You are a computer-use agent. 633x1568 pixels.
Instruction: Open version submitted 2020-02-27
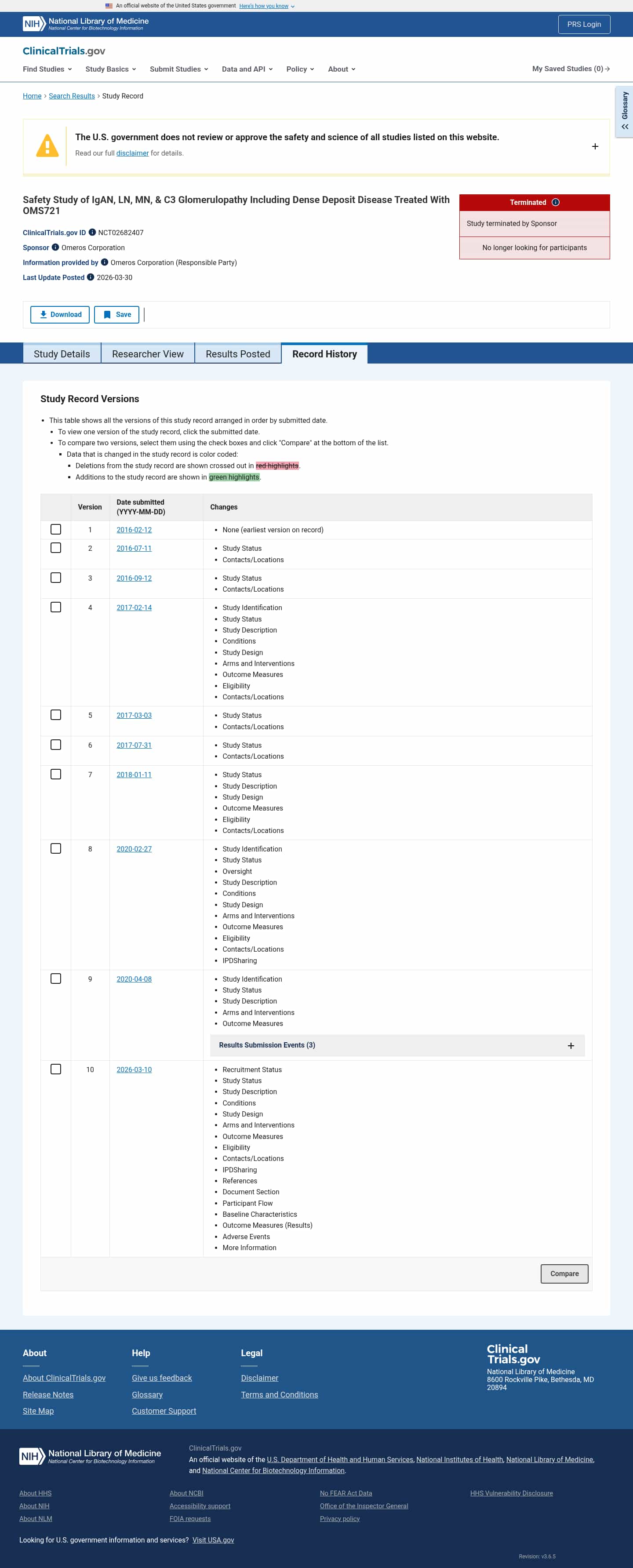pos(134,848)
